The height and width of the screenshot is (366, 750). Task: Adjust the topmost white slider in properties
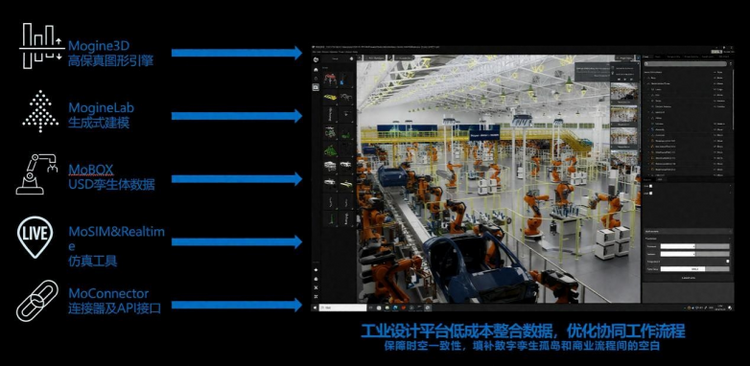coord(695,246)
